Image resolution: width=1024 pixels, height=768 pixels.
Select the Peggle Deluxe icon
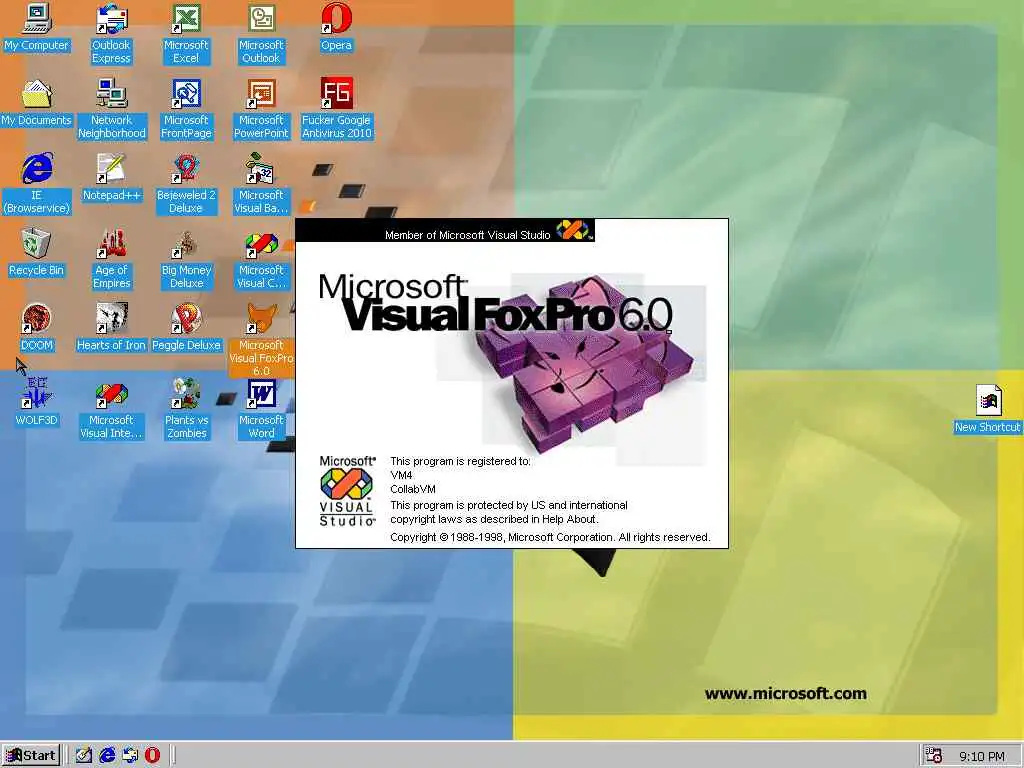pyautogui.click(x=186, y=328)
